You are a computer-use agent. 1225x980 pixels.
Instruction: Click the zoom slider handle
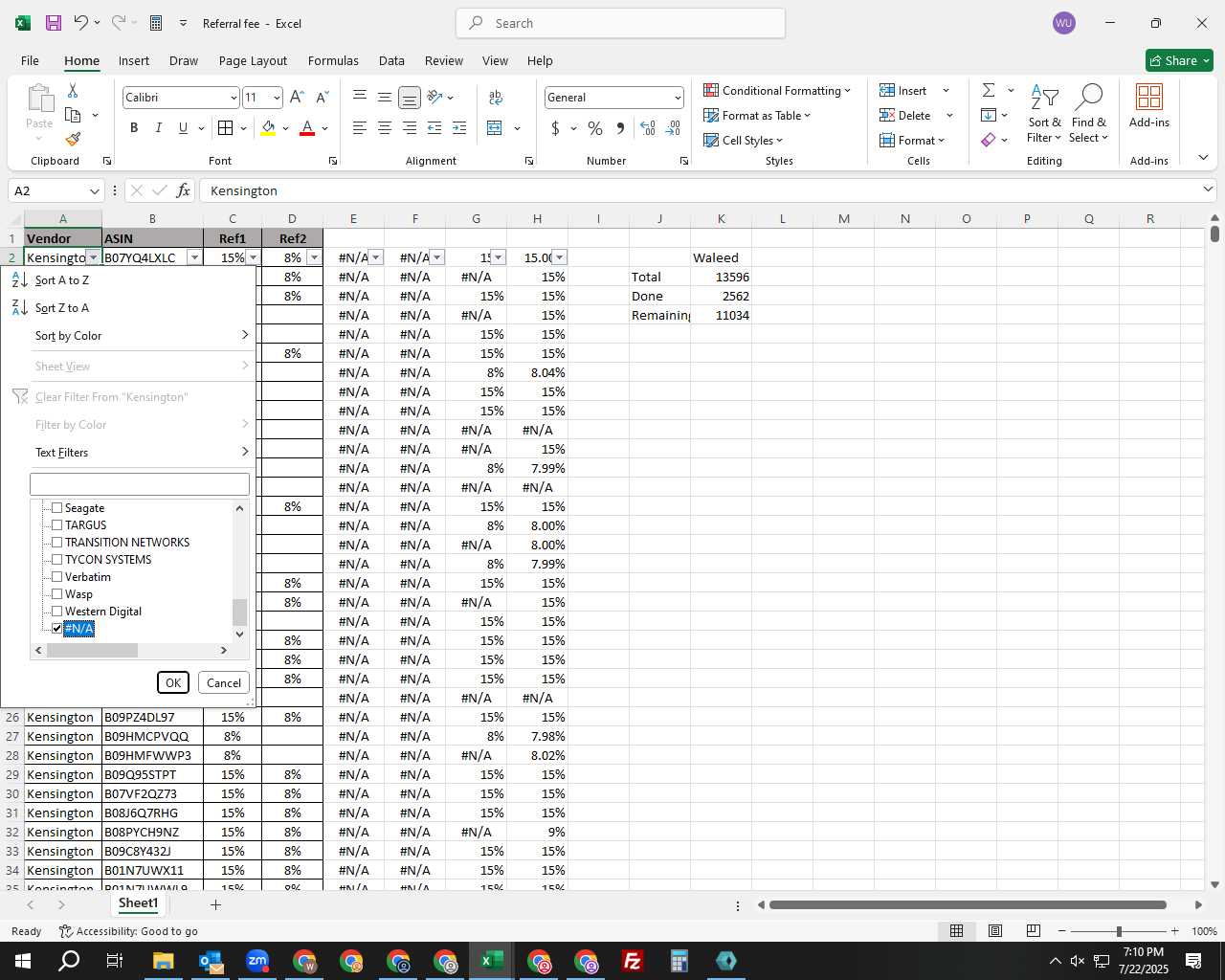[x=1118, y=931]
